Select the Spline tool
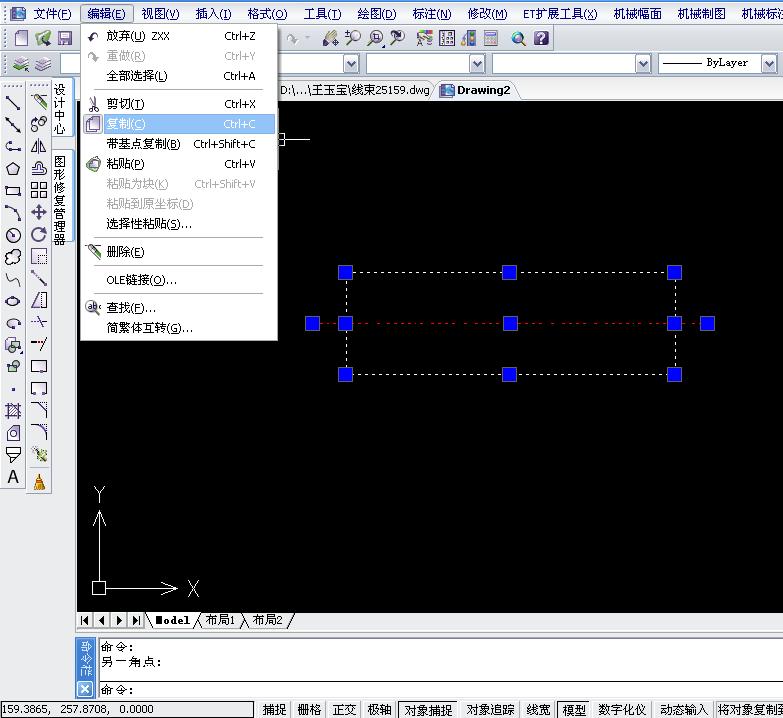The image size is (783, 718). point(13,279)
